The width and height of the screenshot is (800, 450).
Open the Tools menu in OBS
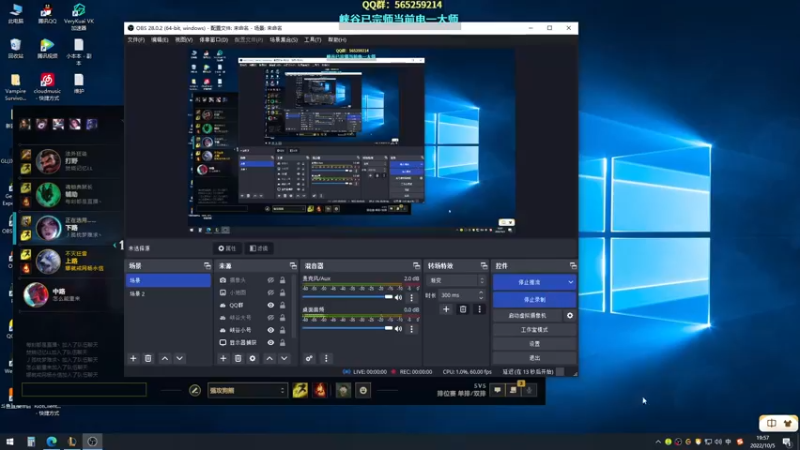312,40
